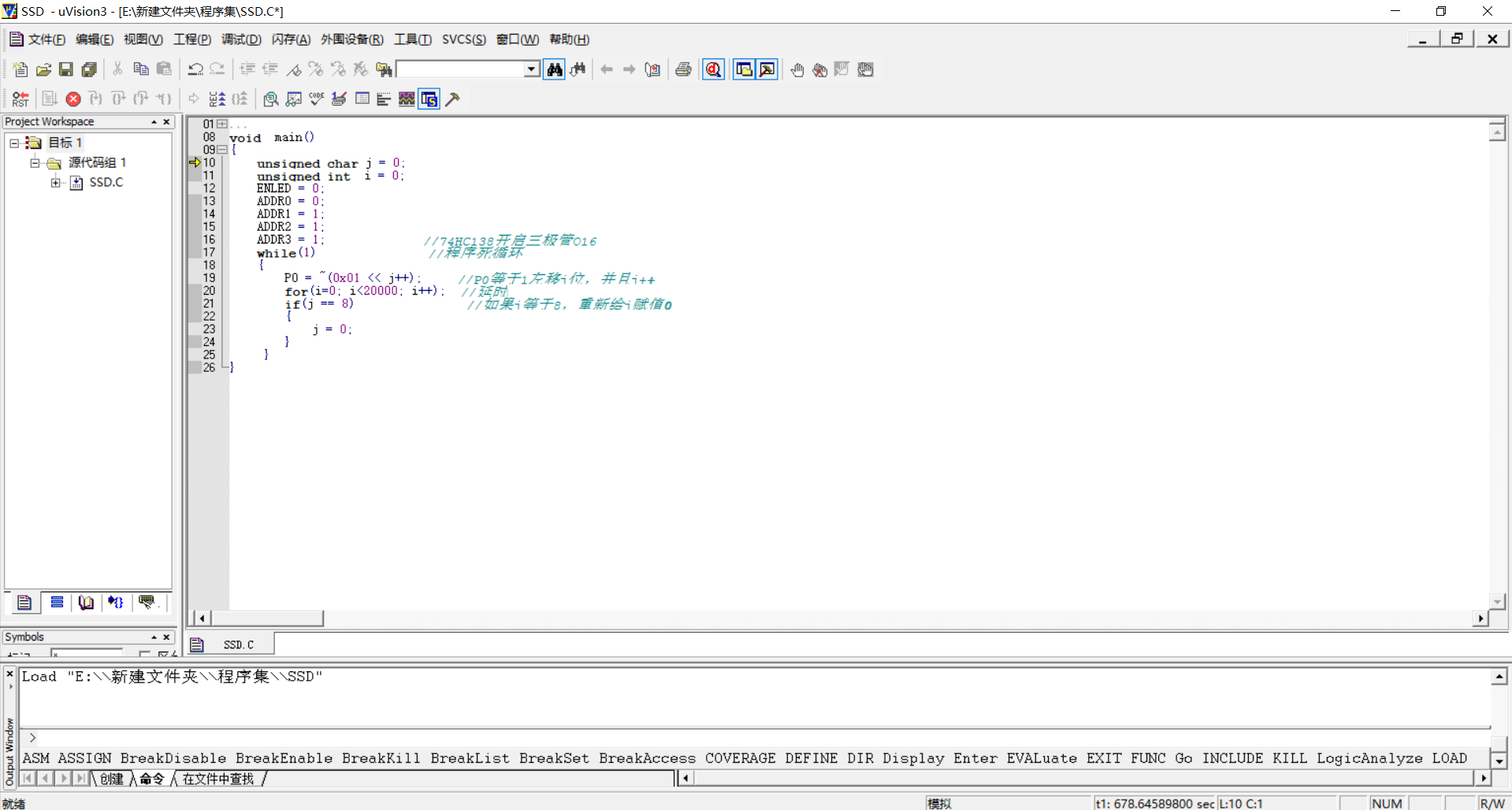Open the Performance Analyzer icon

point(385,98)
